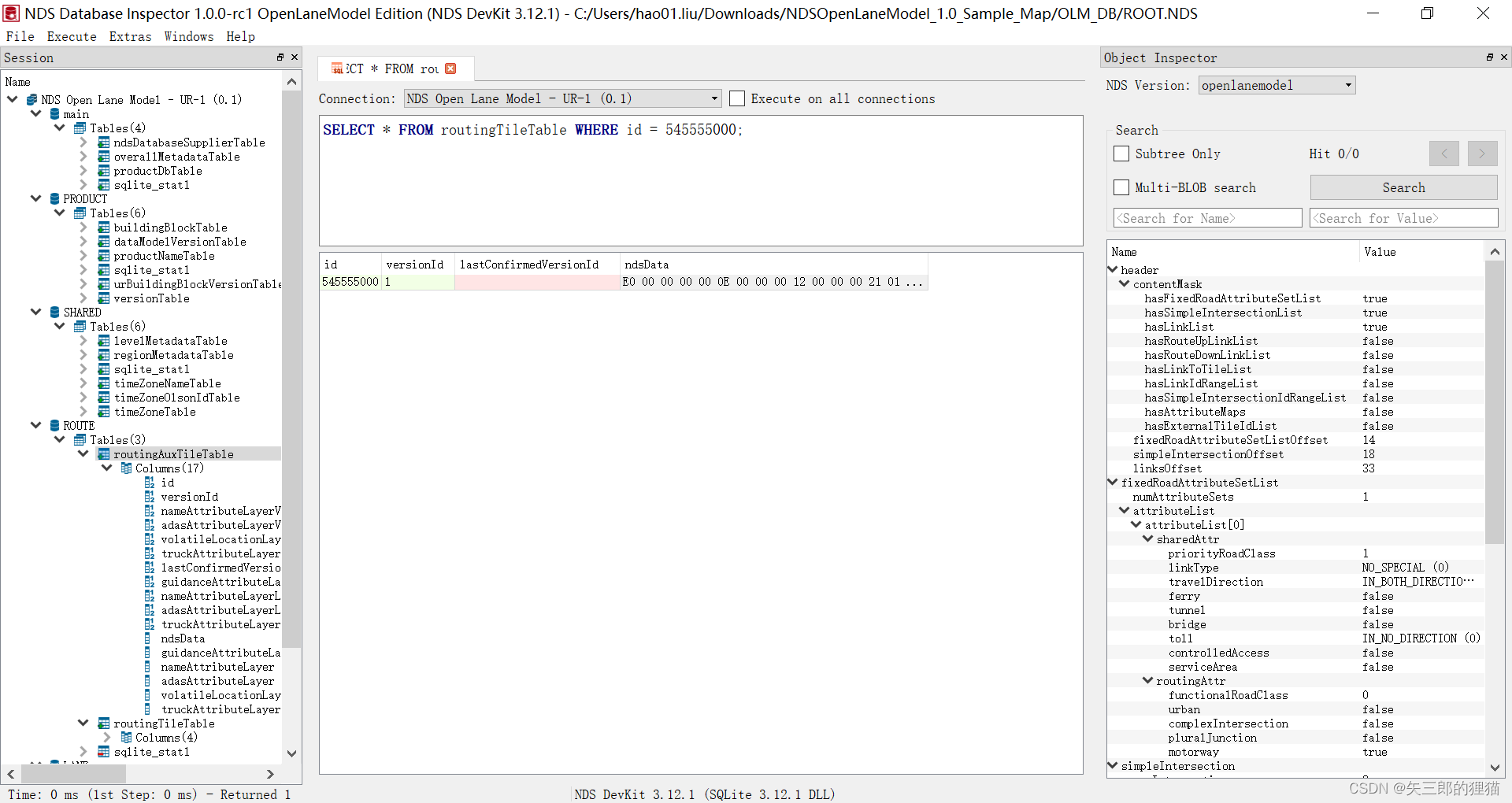Select the 545555000 id cell

pyautogui.click(x=350, y=282)
